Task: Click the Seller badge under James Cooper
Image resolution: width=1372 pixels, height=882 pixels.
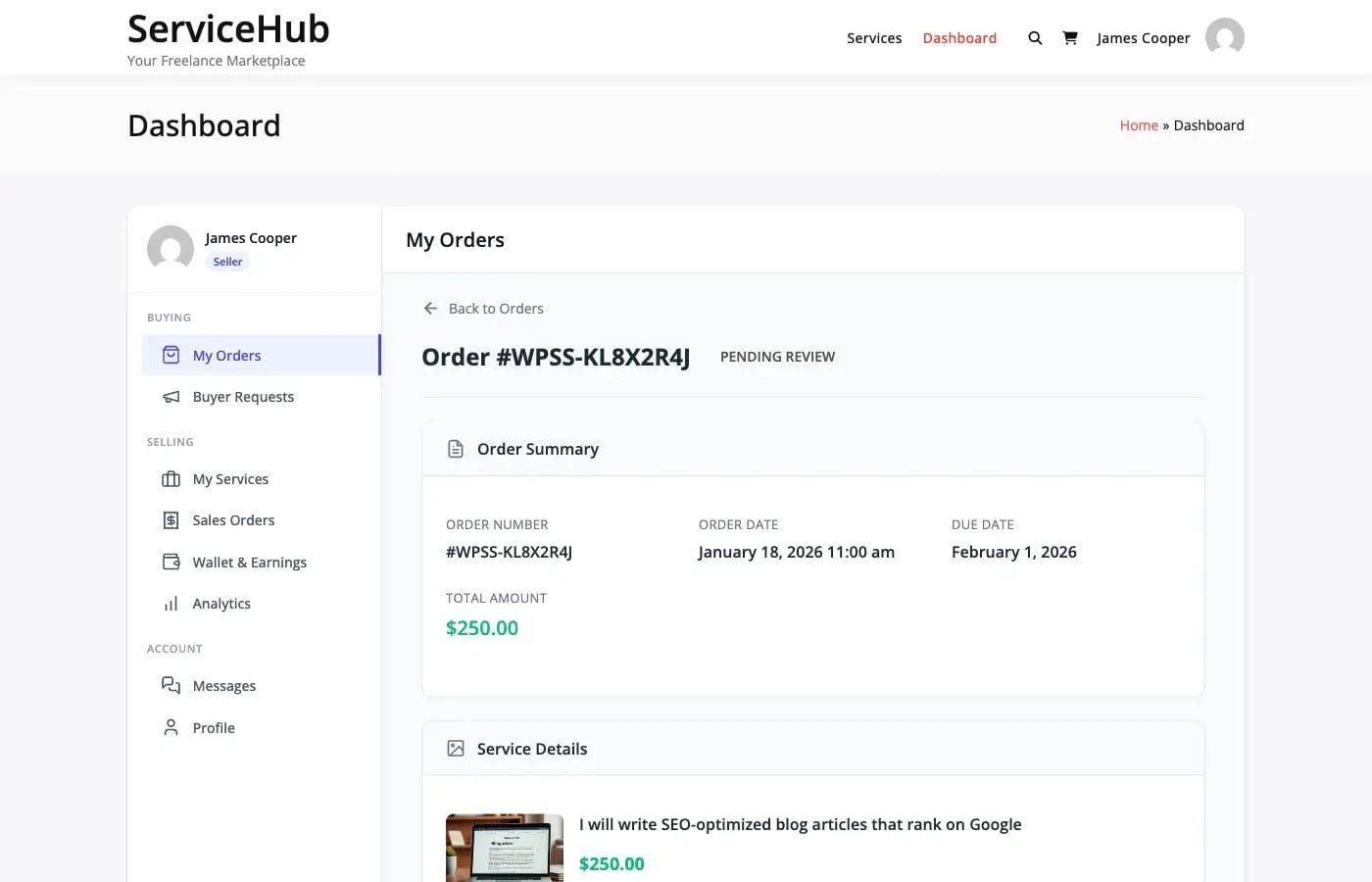Action: [x=227, y=261]
